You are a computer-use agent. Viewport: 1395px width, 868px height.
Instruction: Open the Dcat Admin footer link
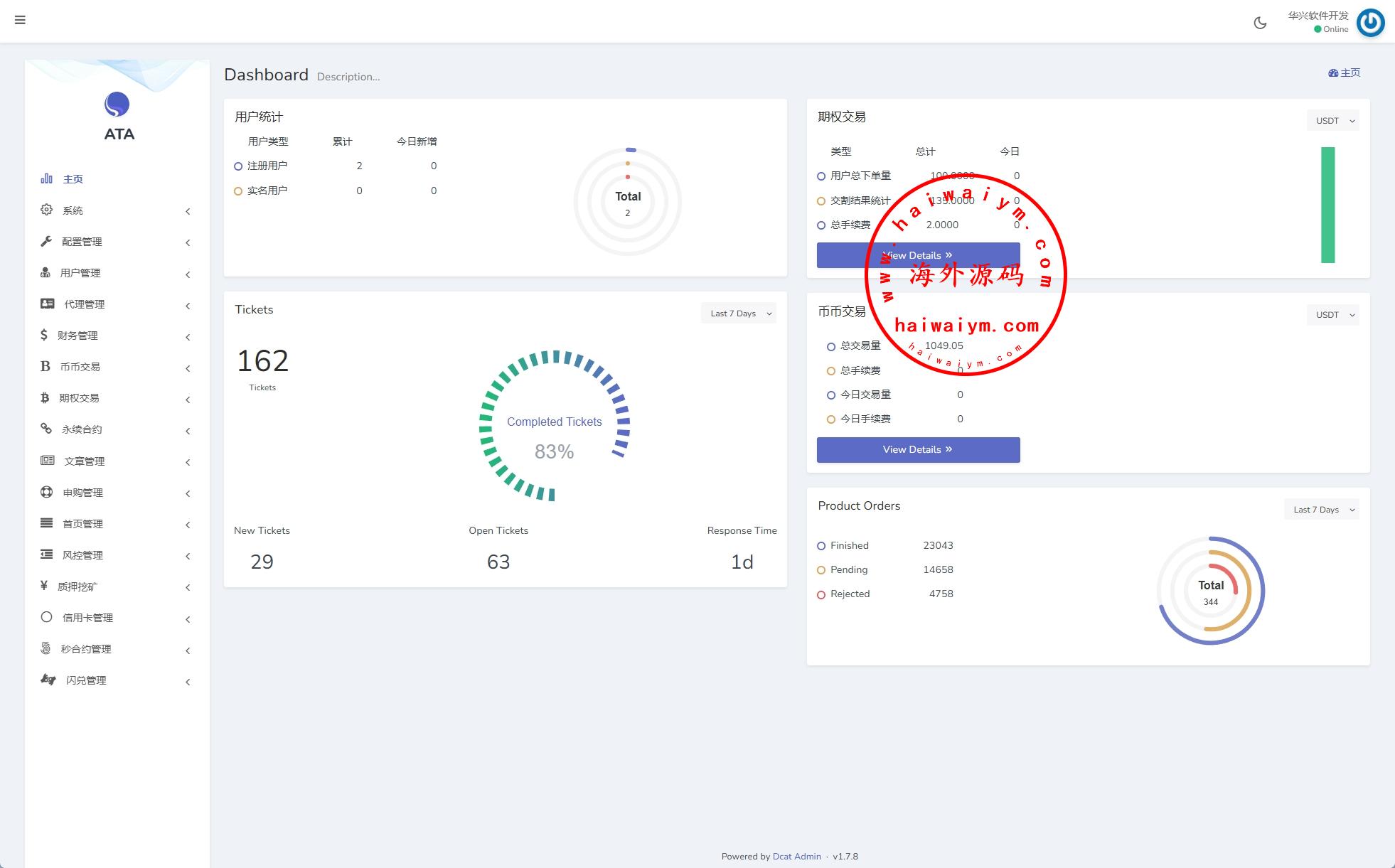pos(796,857)
